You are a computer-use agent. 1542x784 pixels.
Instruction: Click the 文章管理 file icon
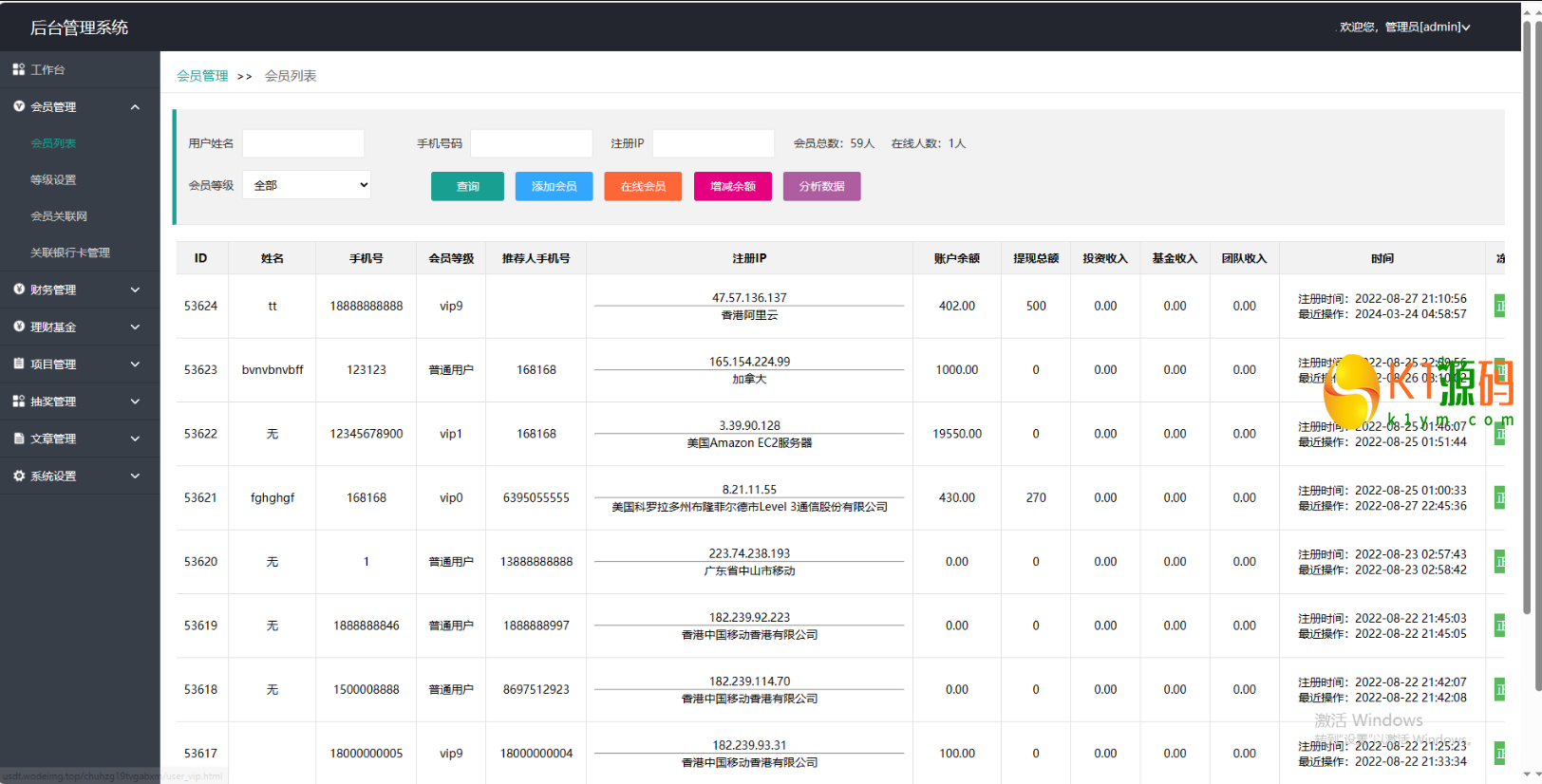(18, 439)
